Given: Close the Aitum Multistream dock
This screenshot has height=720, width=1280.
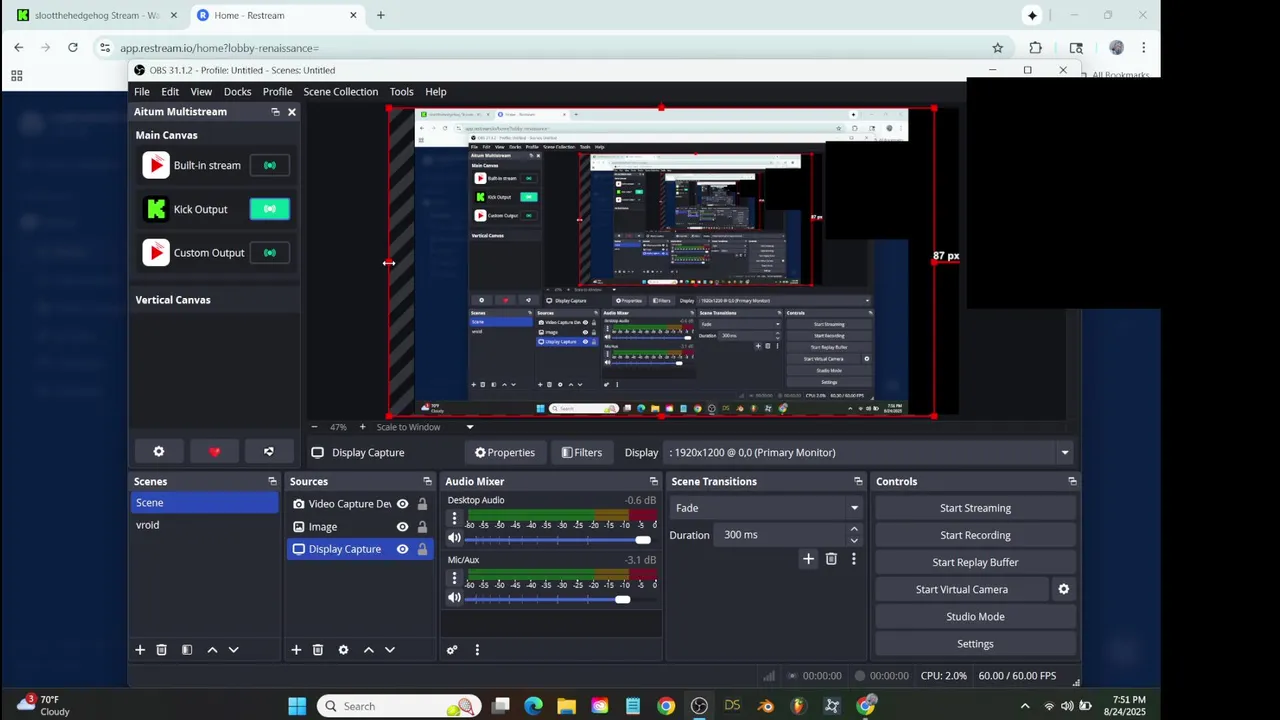Looking at the screenshot, I should [292, 112].
